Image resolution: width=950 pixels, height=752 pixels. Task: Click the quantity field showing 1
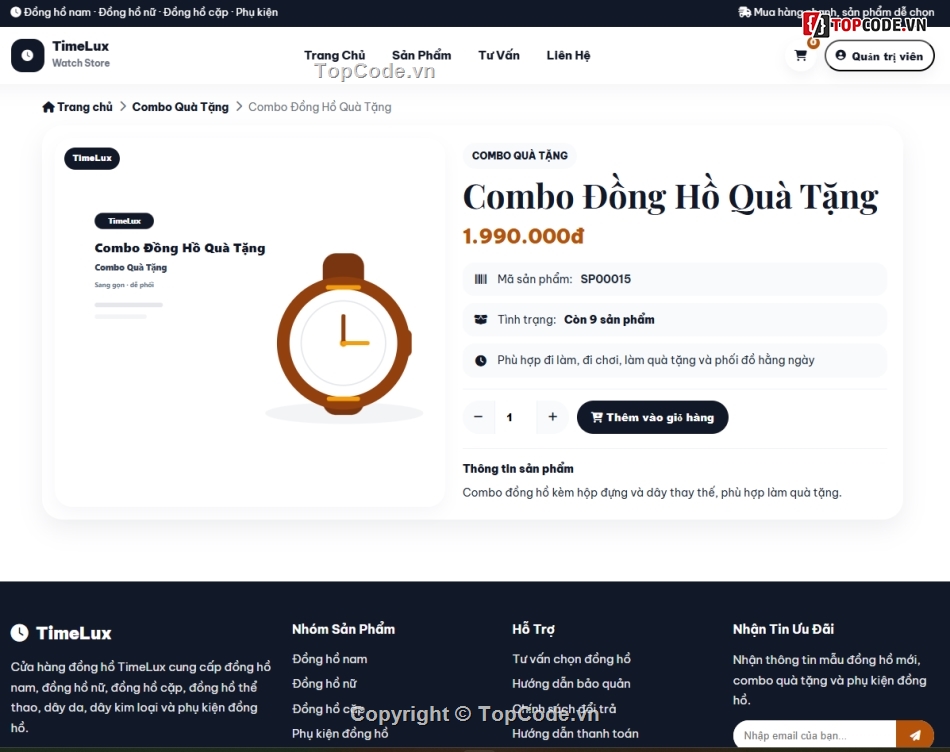tap(516, 417)
